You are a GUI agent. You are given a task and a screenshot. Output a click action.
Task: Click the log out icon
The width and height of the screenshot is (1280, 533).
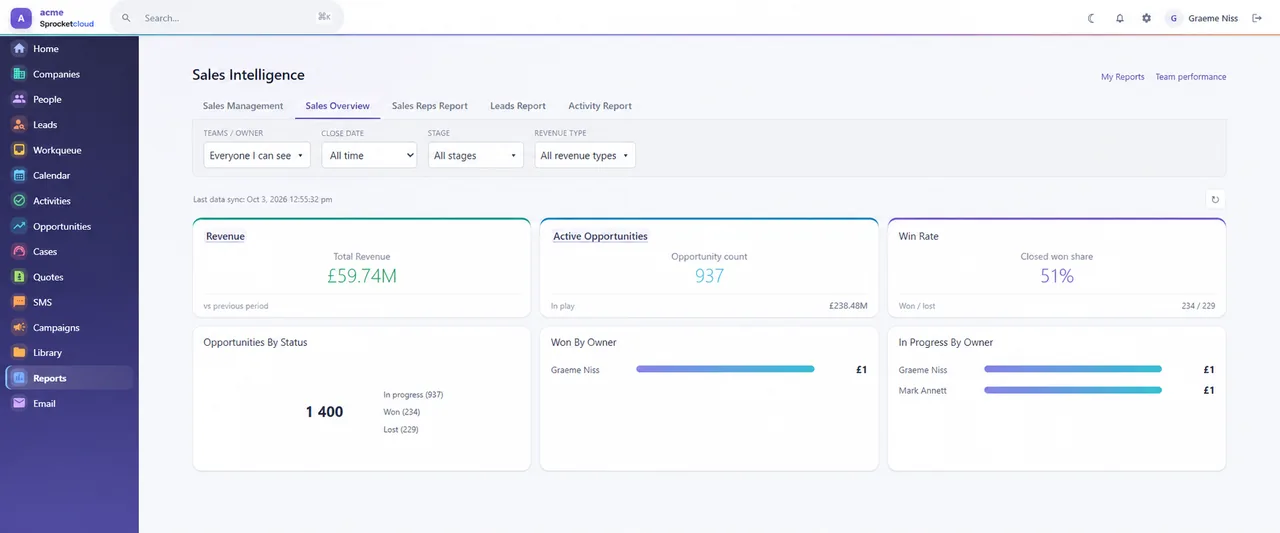(x=1257, y=18)
